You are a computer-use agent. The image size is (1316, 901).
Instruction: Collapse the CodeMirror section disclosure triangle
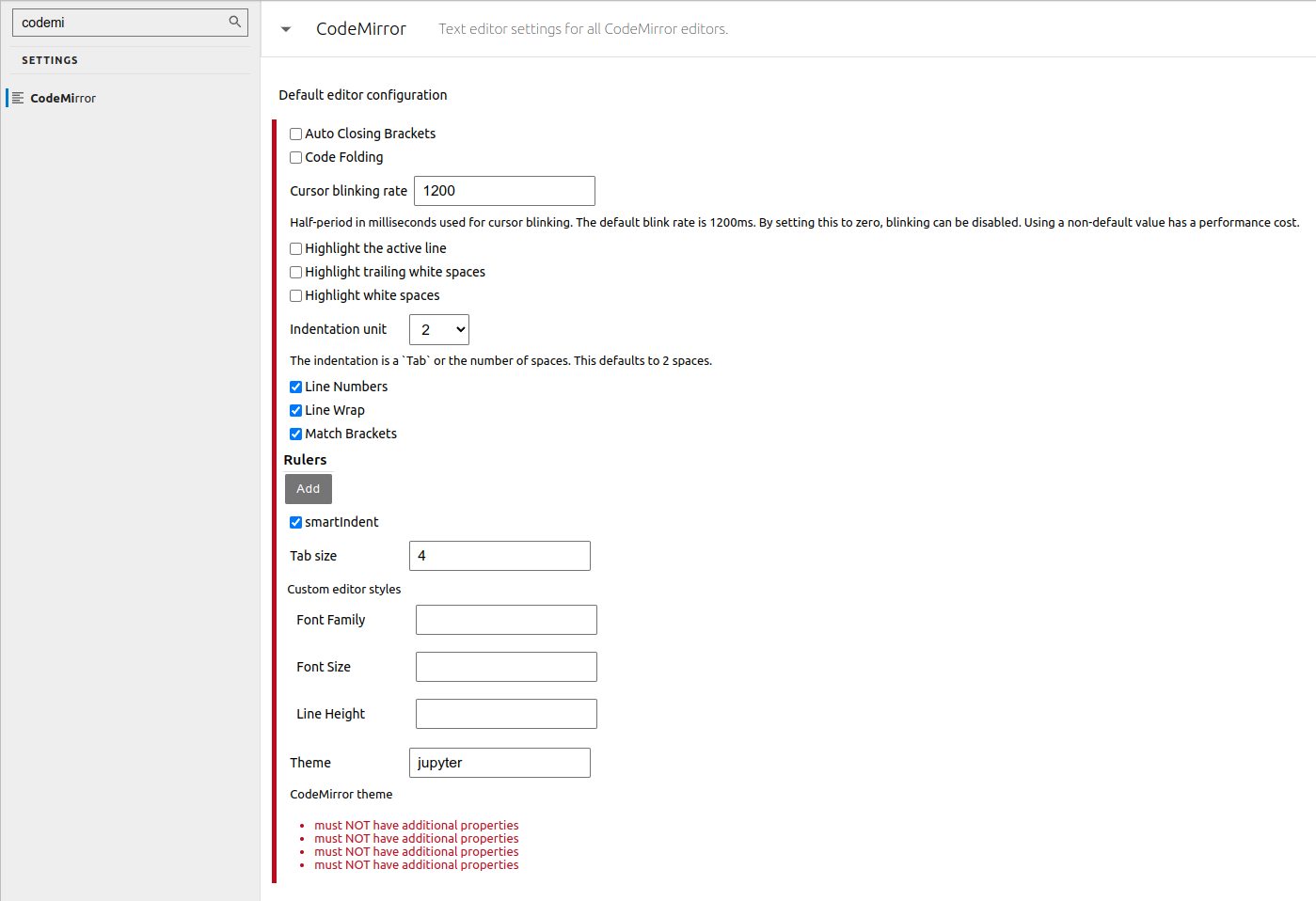tap(285, 29)
